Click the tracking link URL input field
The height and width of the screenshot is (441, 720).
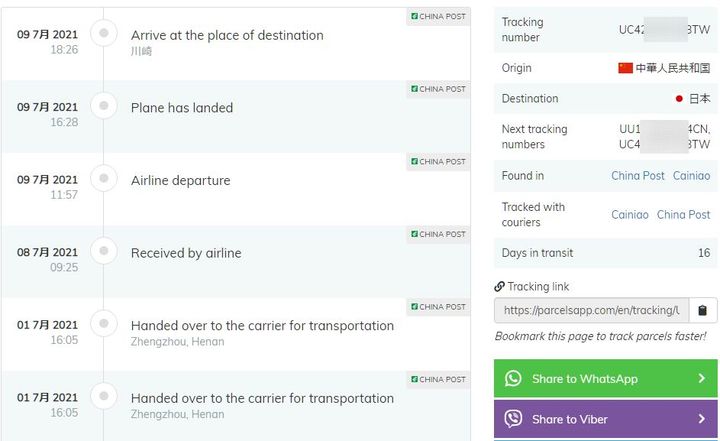pos(590,310)
